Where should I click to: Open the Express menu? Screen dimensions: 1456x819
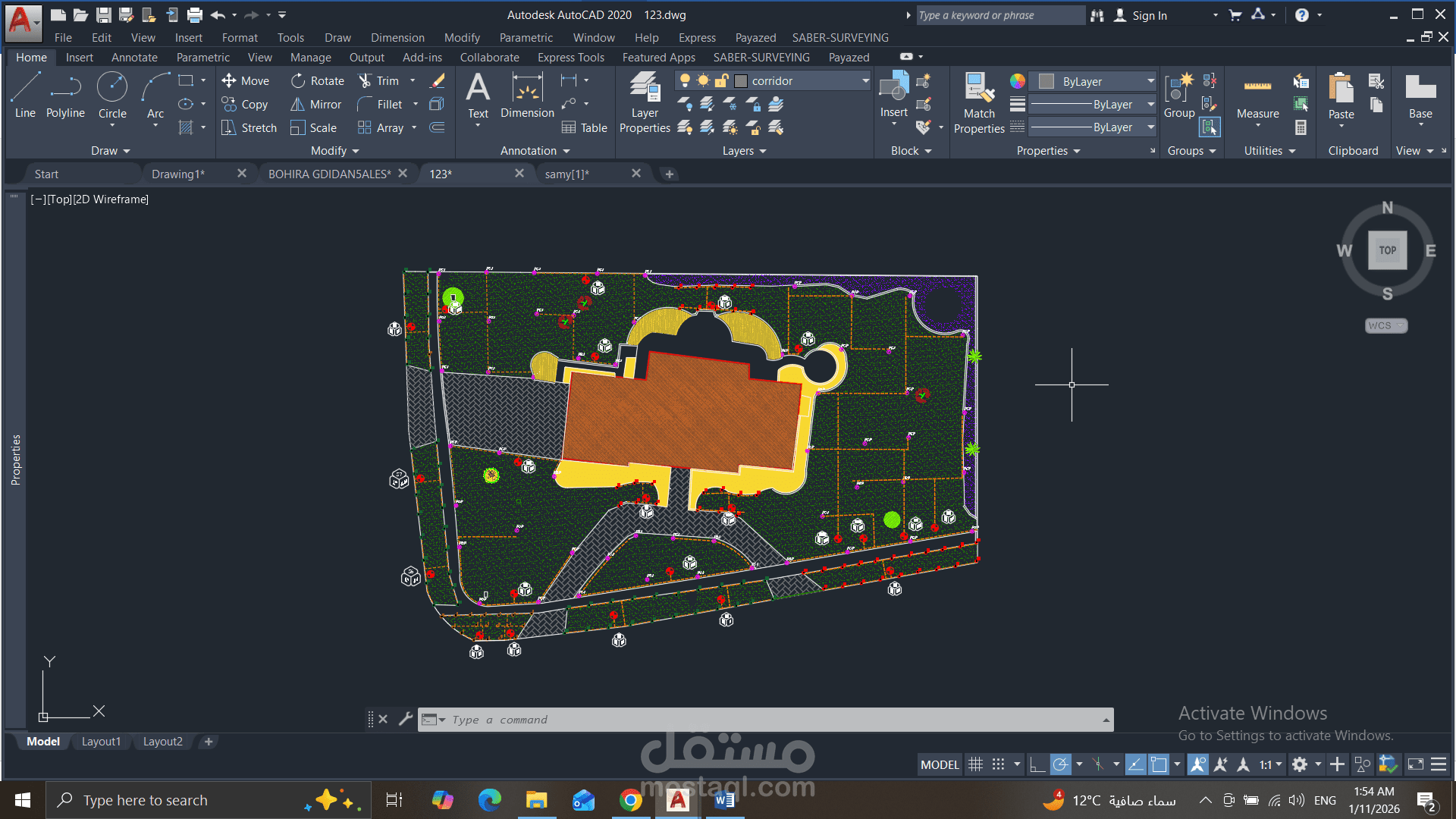pos(697,37)
